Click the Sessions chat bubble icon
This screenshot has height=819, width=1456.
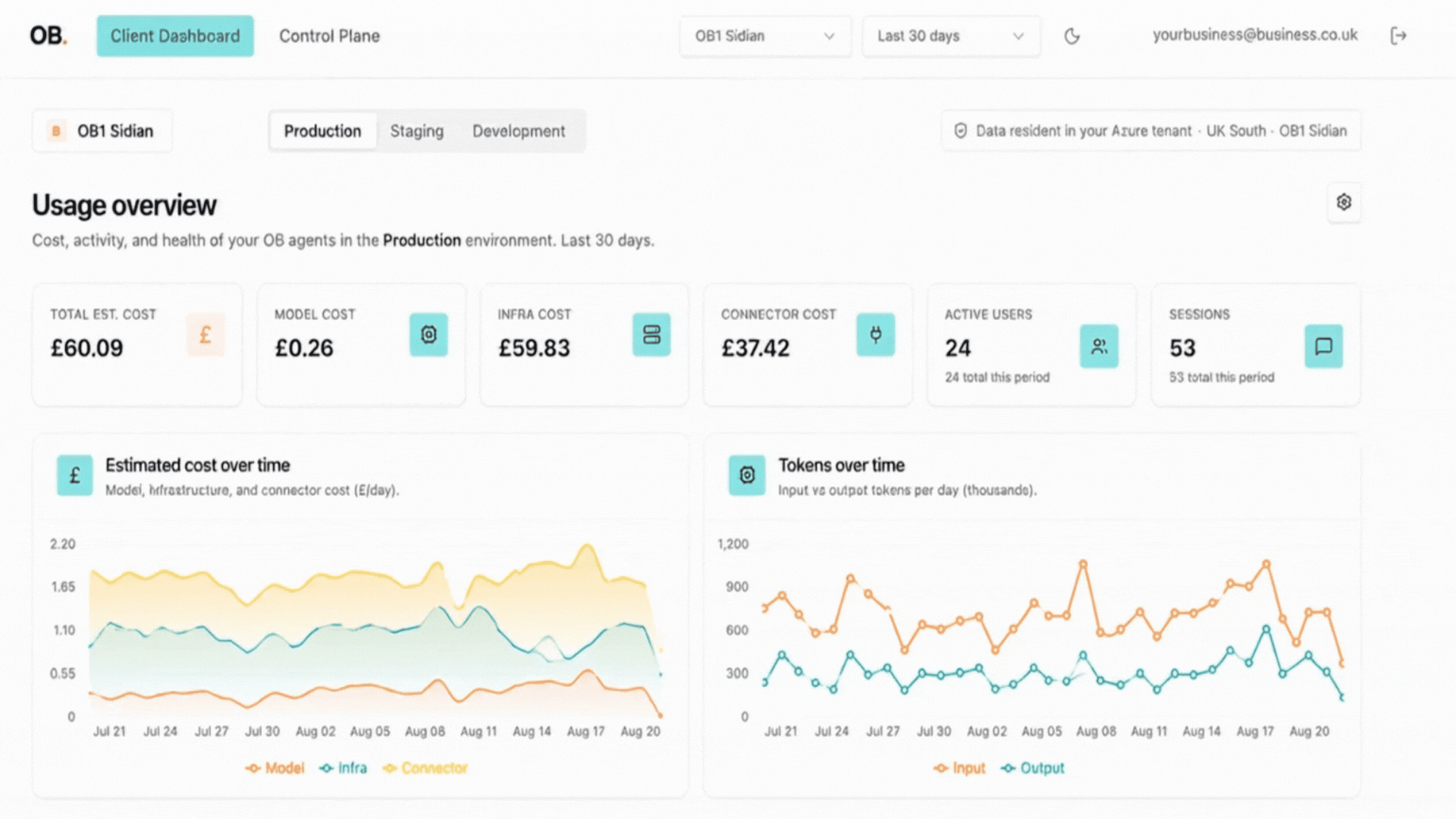tap(1323, 347)
